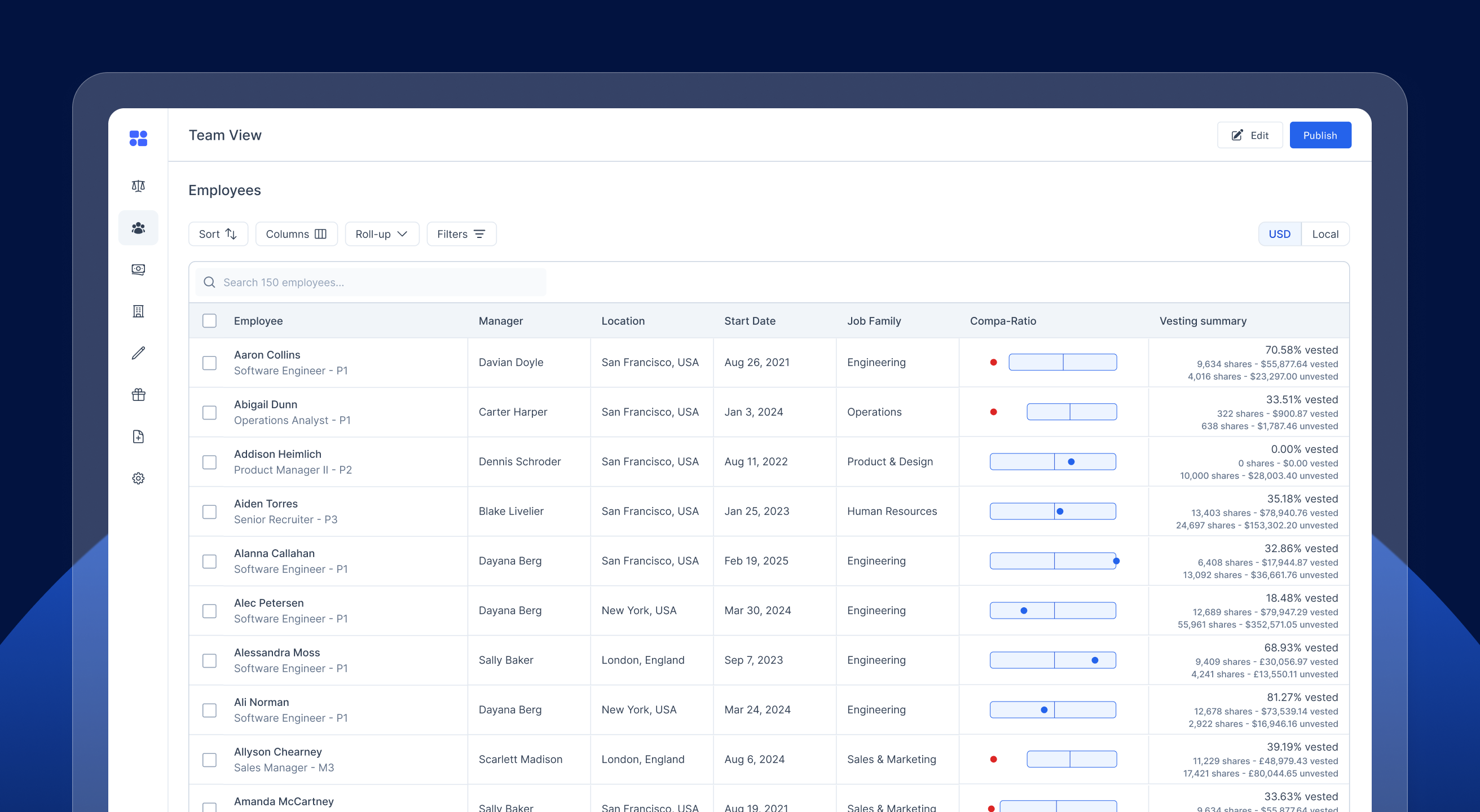Click the pencil icon in sidebar

click(138, 353)
